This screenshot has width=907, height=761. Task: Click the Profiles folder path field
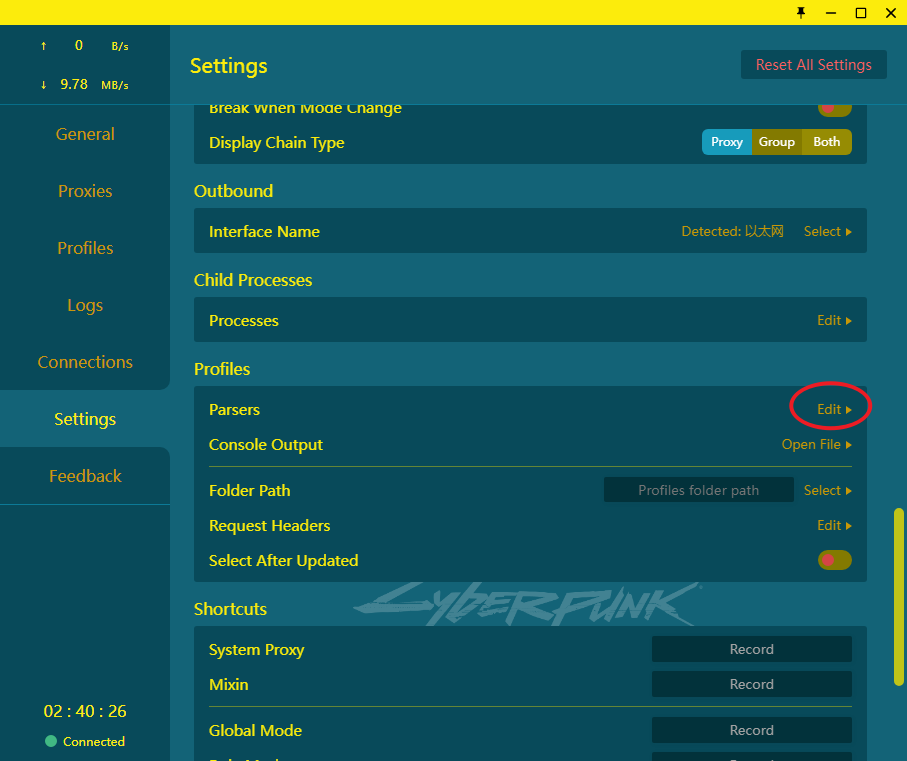pyautogui.click(x=698, y=490)
